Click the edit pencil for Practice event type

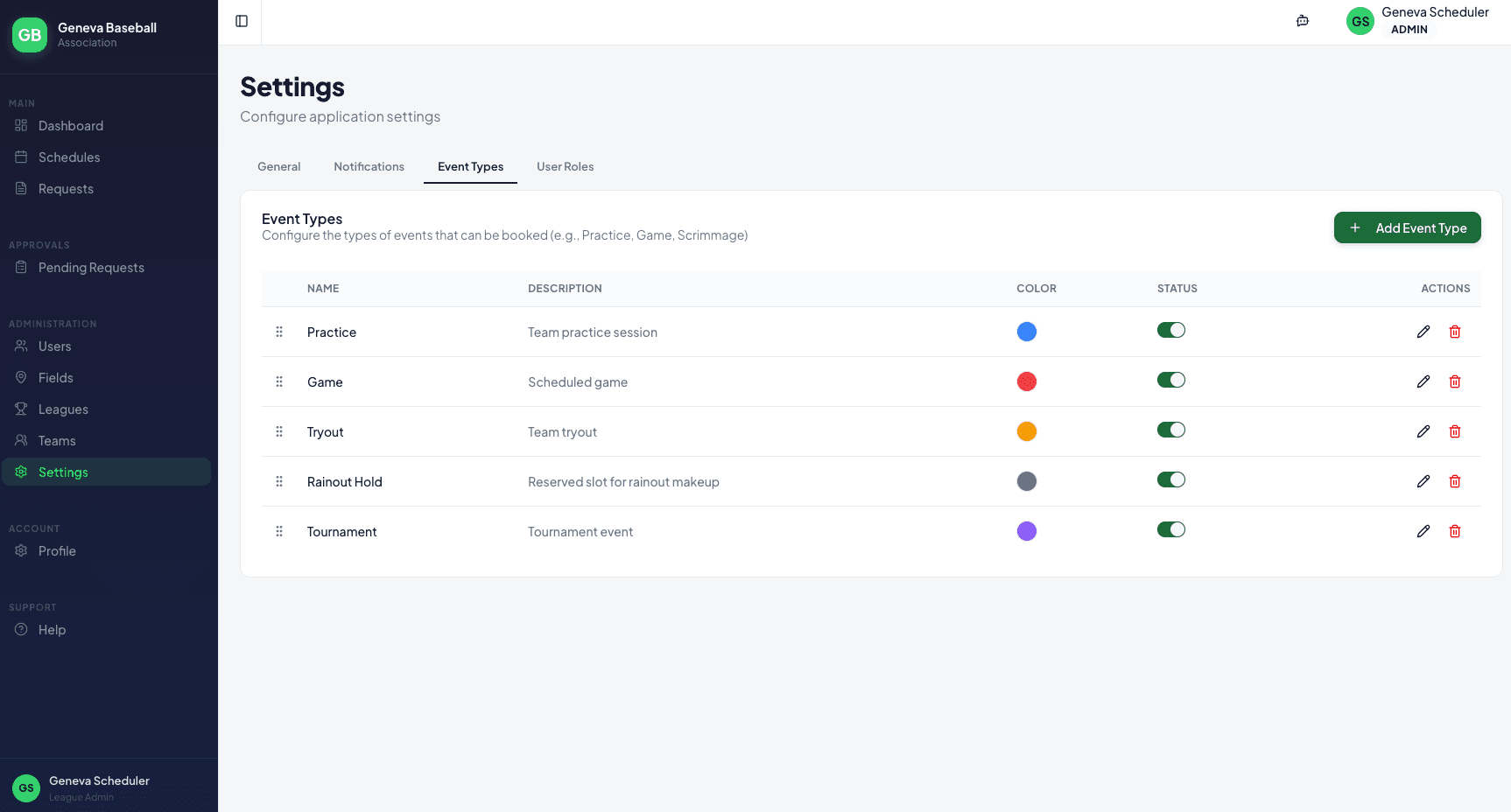(1423, 332)
